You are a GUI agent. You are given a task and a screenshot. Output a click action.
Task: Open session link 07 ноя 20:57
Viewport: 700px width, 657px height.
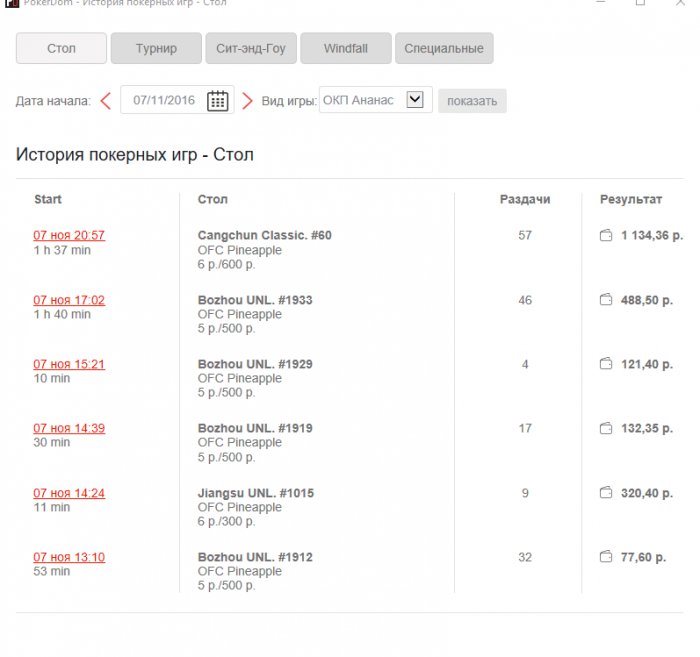(69, 236)
